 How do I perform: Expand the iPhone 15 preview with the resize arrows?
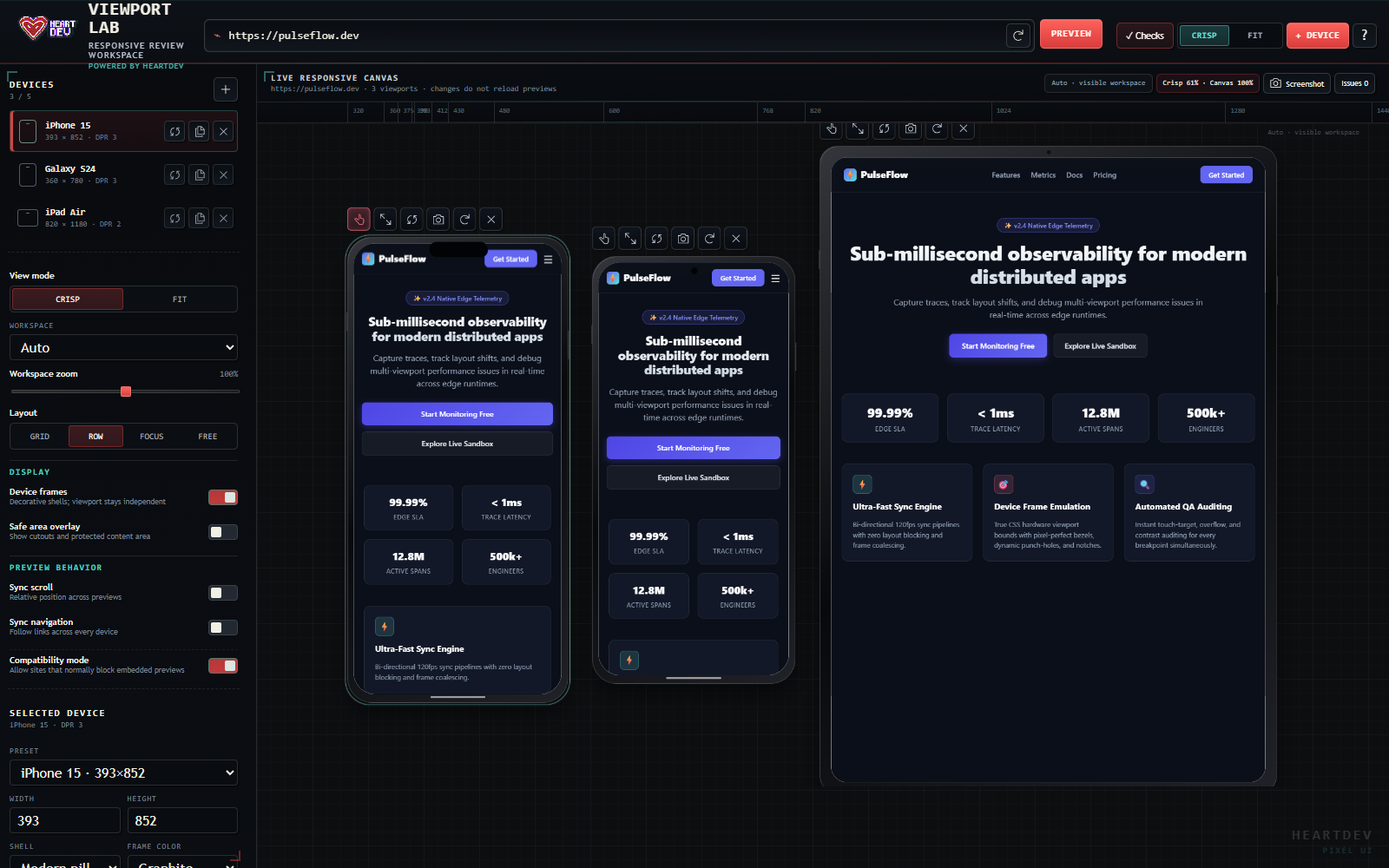(385, 220)
